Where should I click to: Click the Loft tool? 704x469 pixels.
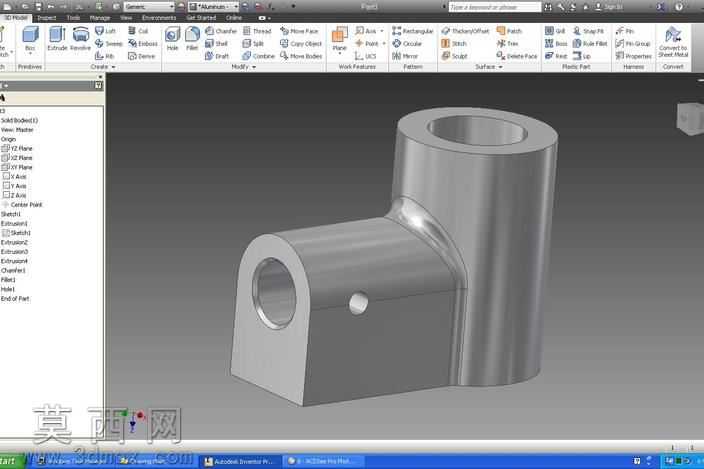tap(106, 31)
